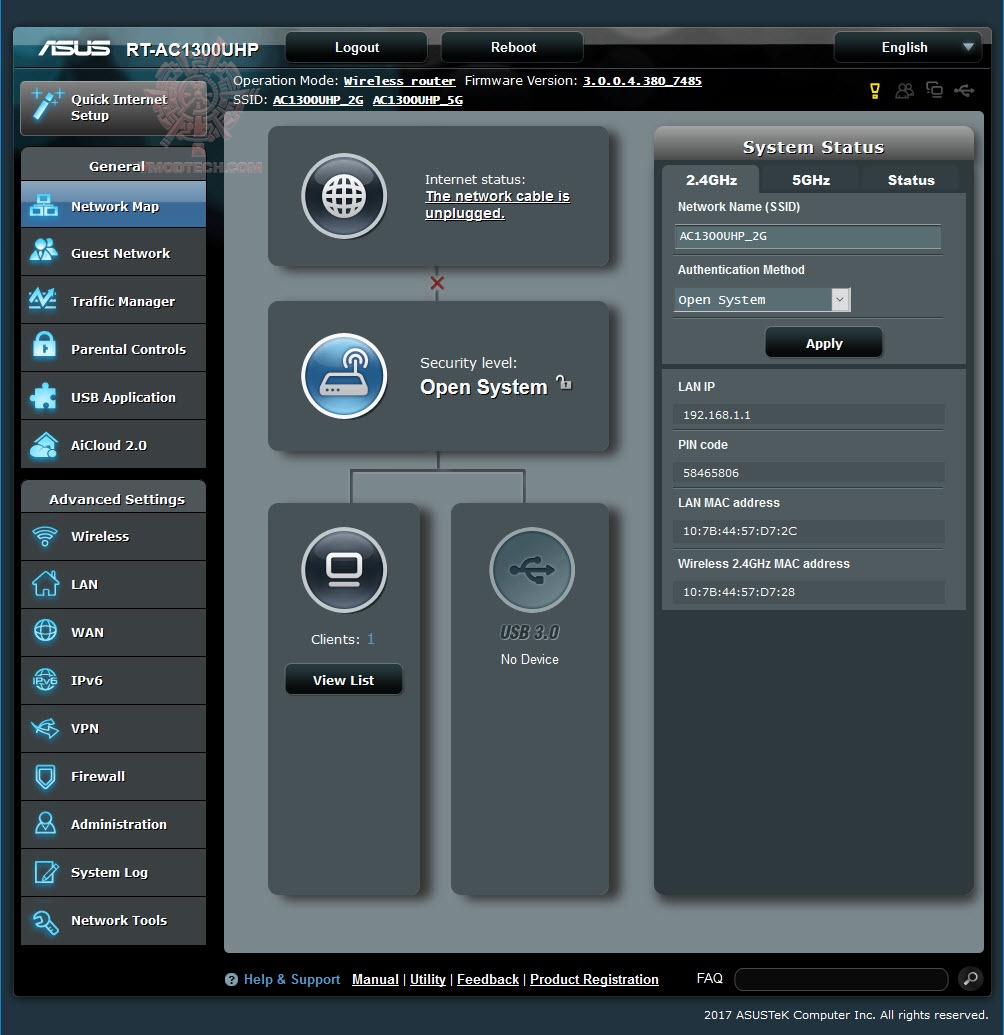1004x1035 pixels.
Task: Click the Network Name SSID input field
Action: [808, 236]
